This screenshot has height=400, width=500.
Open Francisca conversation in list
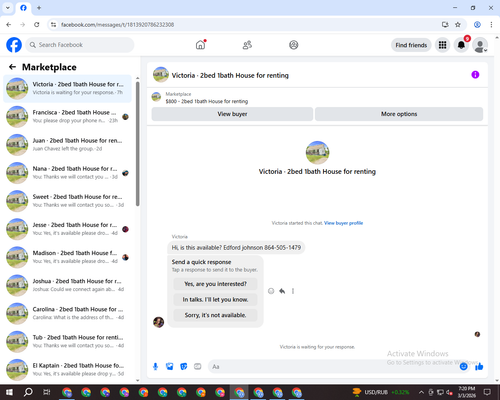pyautogui.click(x=67, y=117)
